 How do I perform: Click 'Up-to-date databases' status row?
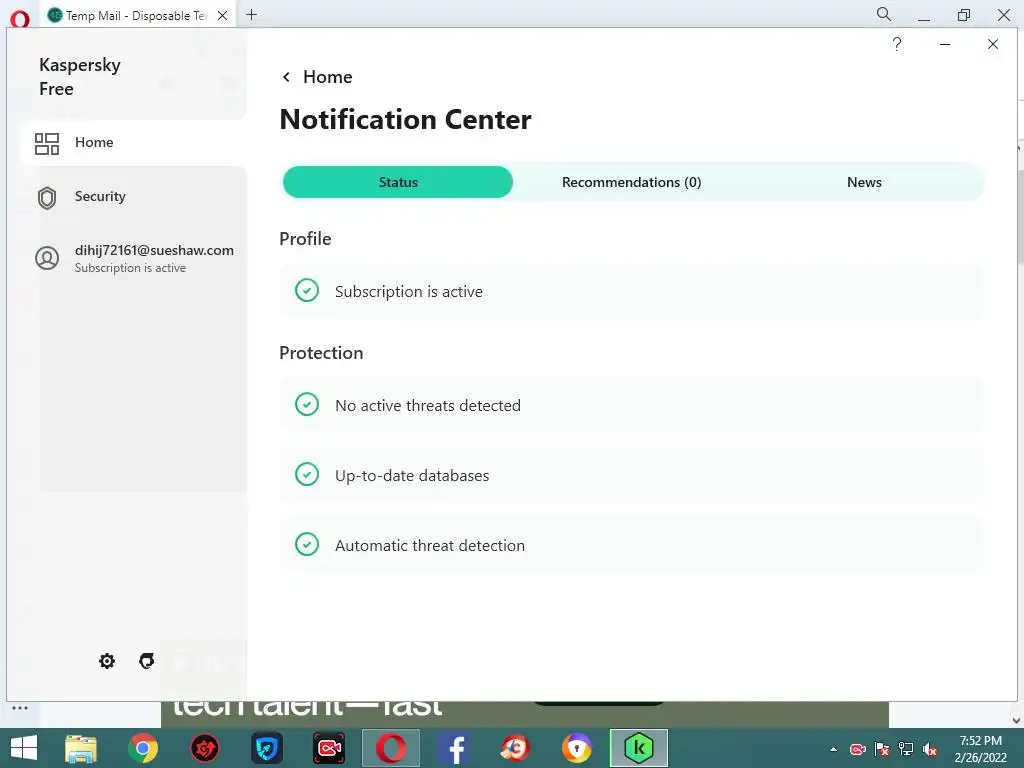click(632, 475)
